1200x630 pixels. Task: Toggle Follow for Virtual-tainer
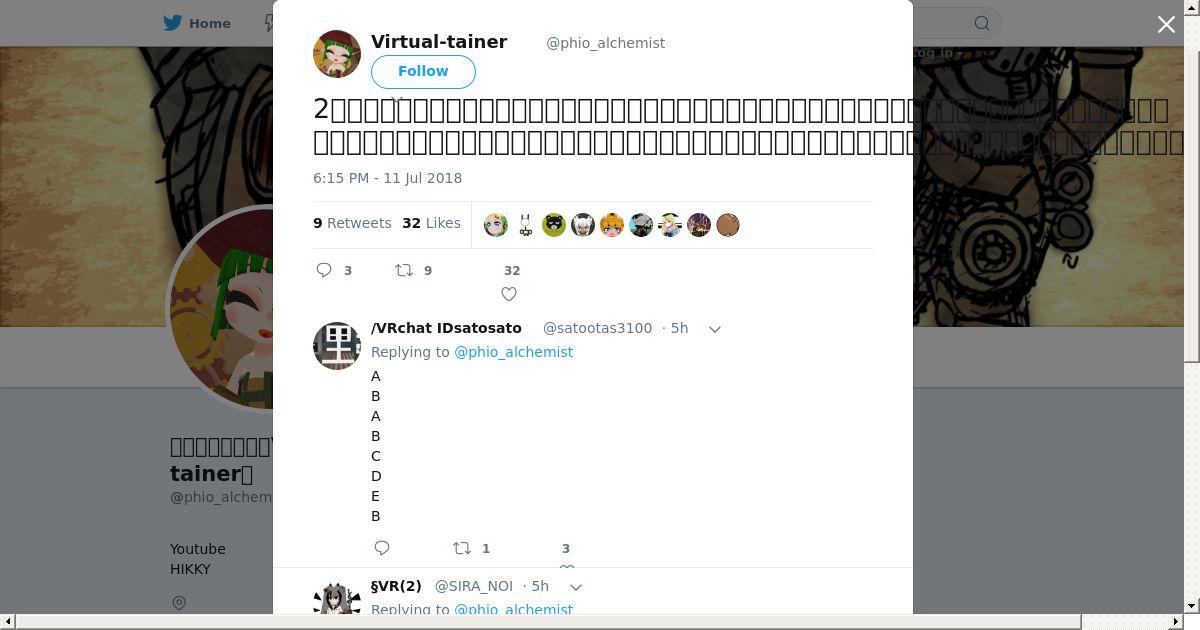[x=423, y=71]
